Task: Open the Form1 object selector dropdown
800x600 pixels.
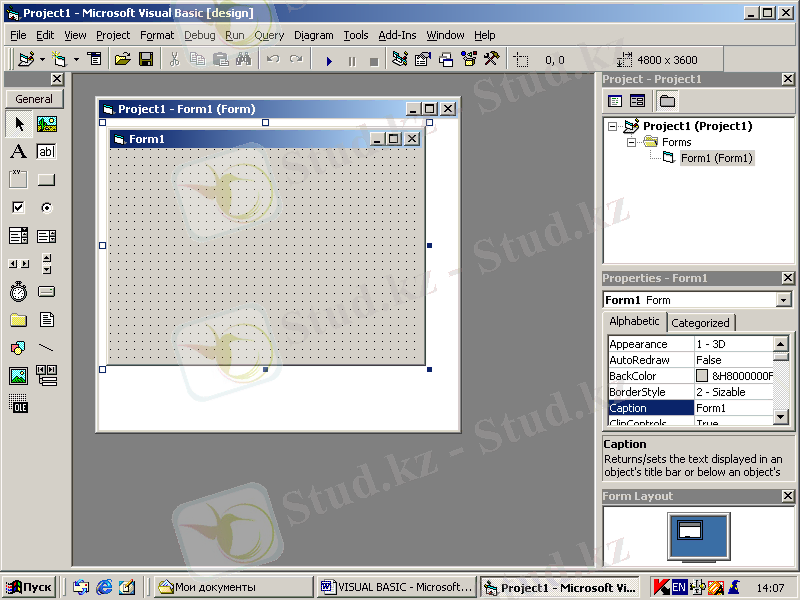Action: coord(784,300)
